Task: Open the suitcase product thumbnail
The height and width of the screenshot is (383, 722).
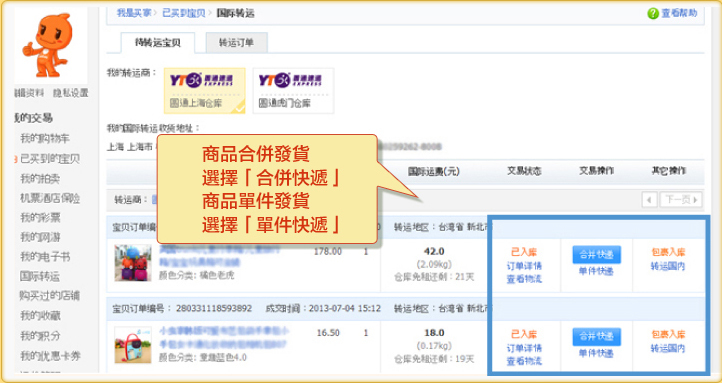Action: pyautogui.click(x=133, y=263)
